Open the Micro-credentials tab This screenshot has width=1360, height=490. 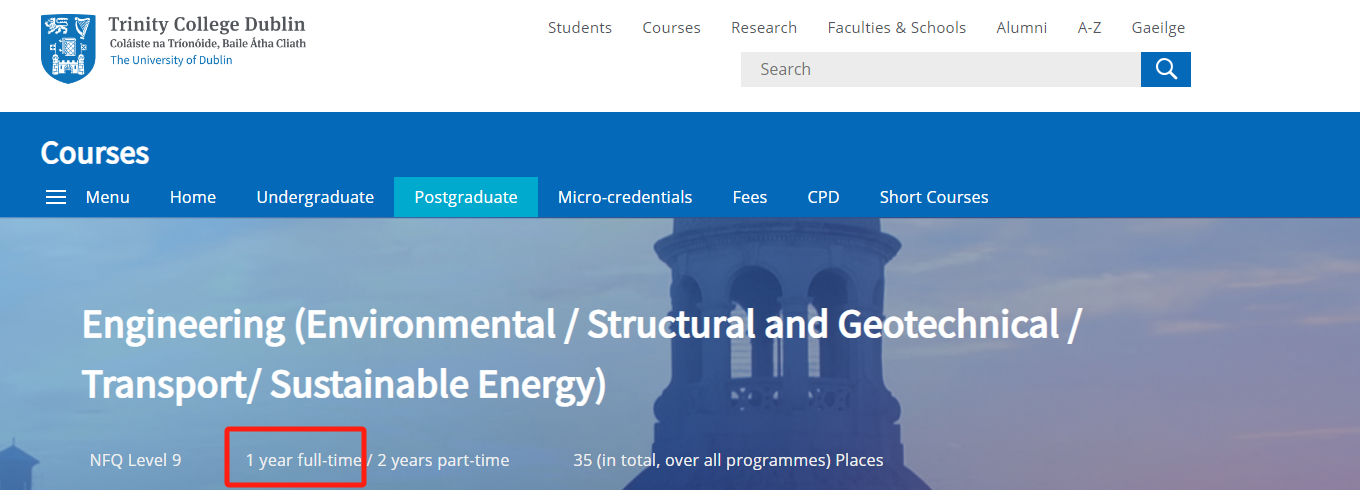(625, 197)
